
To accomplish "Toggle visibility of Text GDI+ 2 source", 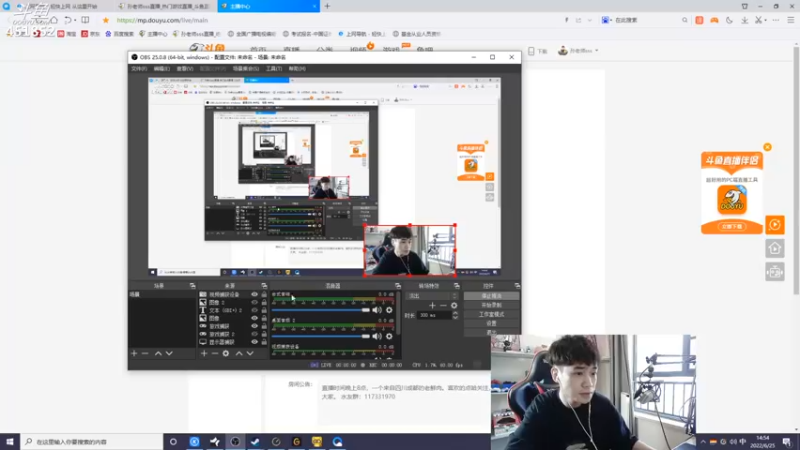I will [254, 310].
